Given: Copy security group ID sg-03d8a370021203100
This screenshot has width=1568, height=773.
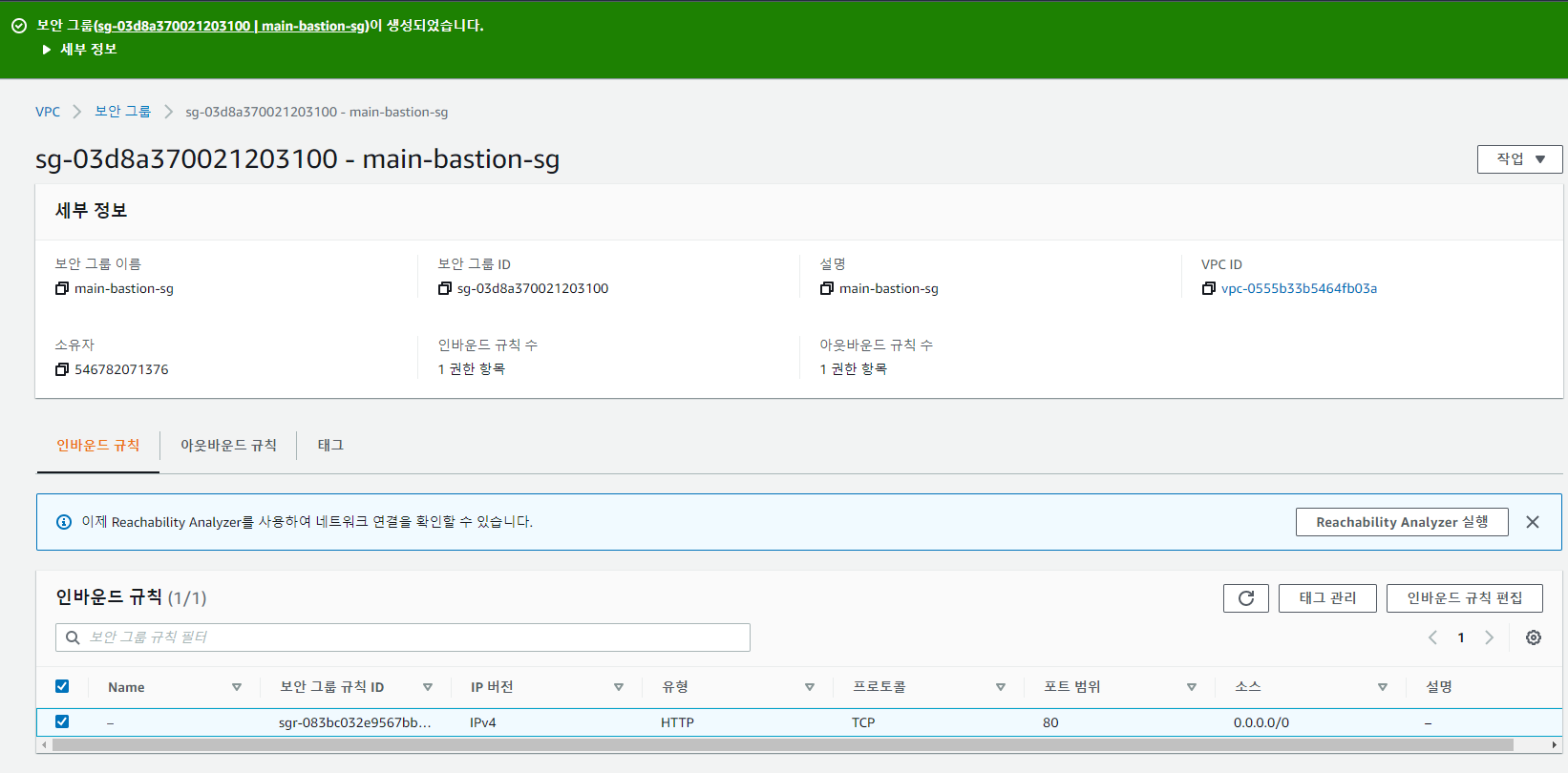Looking at the screenshot, I should coord(444,288).
